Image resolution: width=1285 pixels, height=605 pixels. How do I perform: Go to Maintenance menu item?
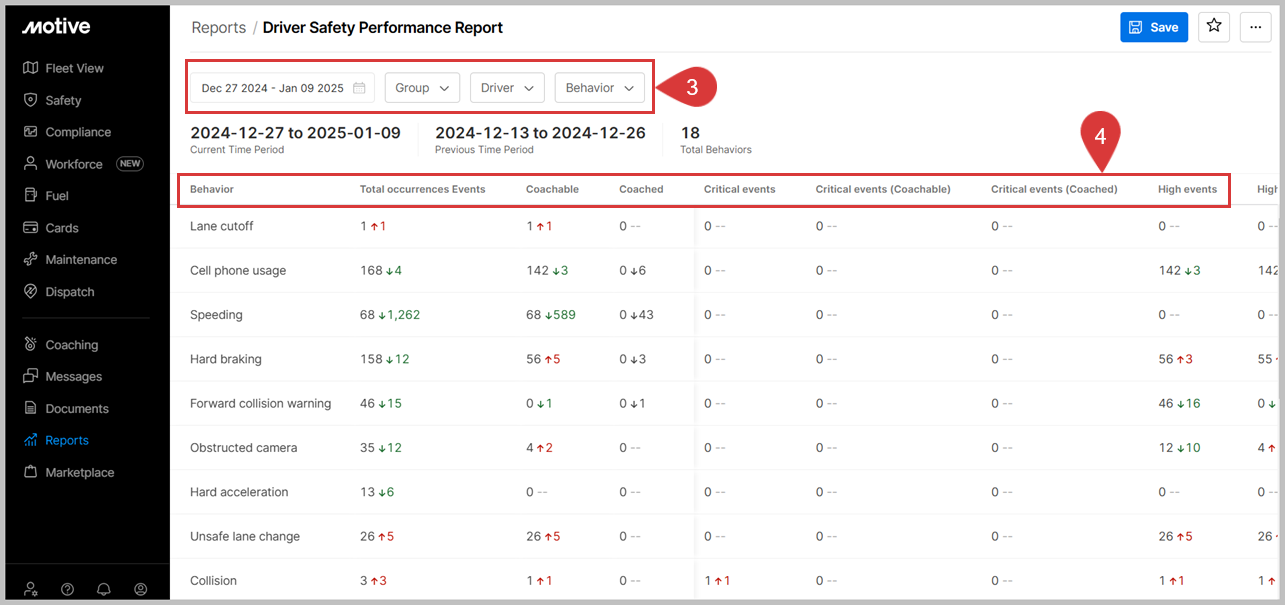coord(81,260)
